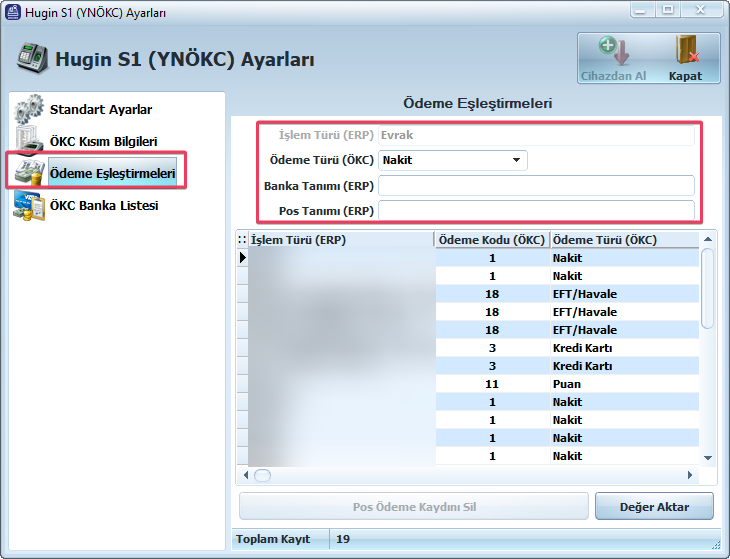
Task: Click the cash register header icon
Action: [32, 58]
